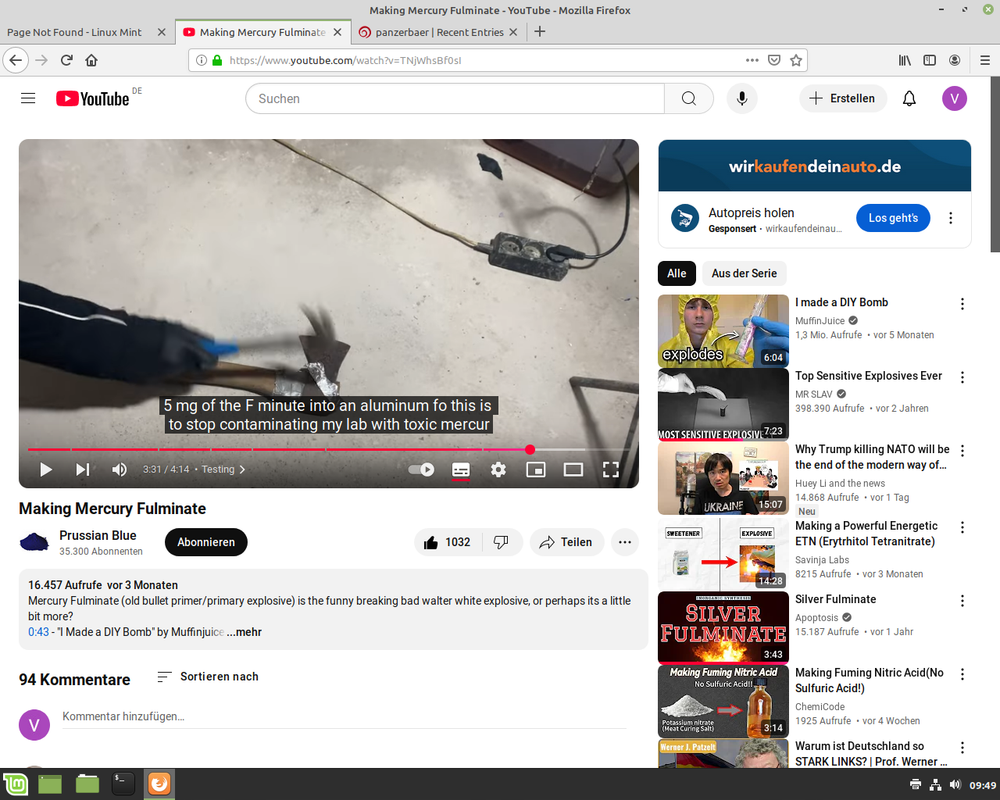Mute the video volume
The width and height of the screenshot is (1000, 800).
119,470
